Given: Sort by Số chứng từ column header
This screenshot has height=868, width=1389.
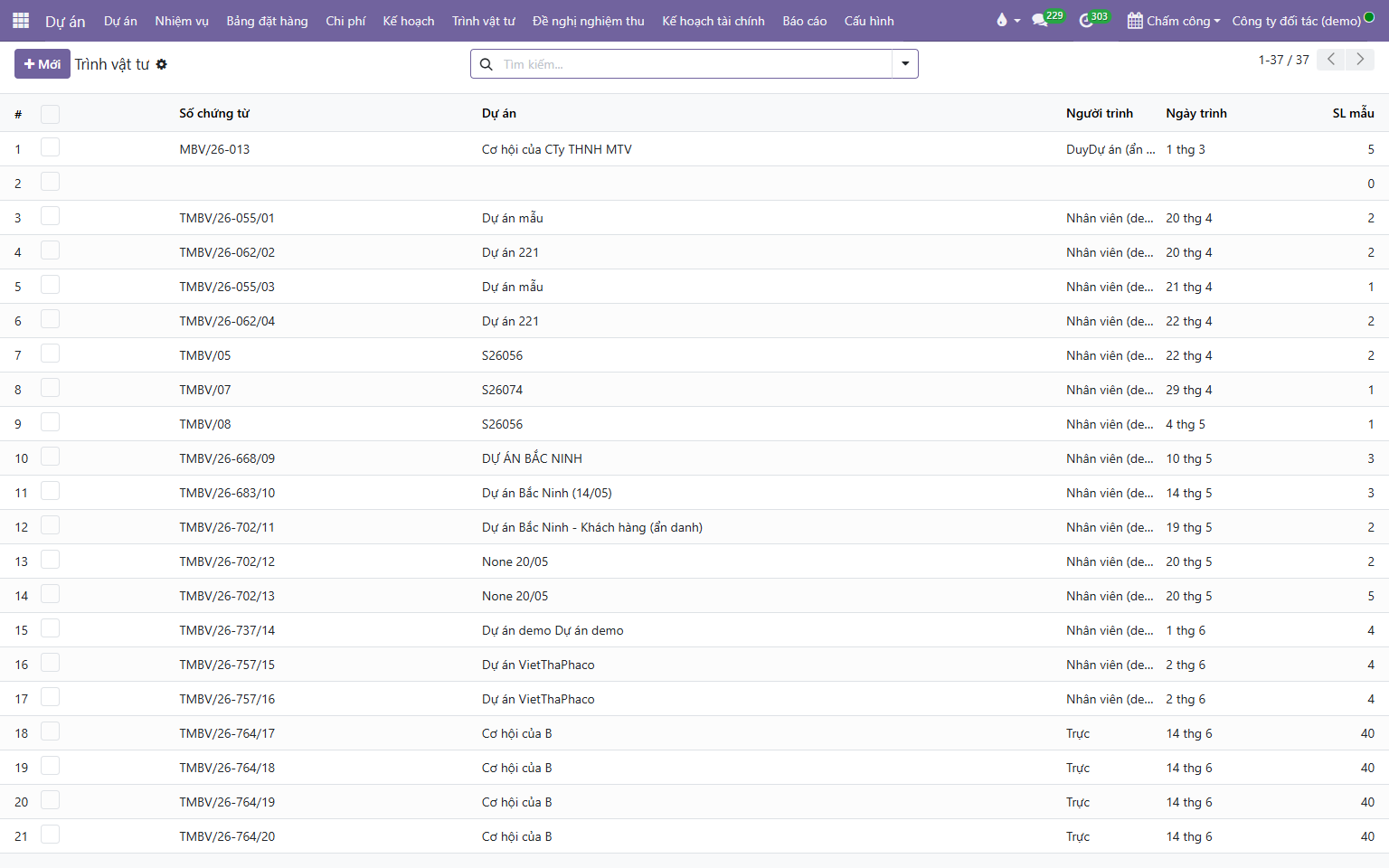Looking at the screenshot, I should coord(214,113).
